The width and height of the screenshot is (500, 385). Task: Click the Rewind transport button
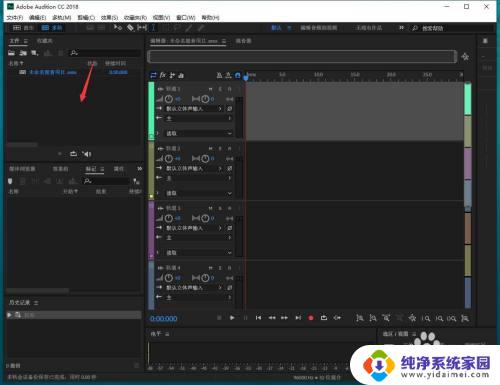(272, 318)
